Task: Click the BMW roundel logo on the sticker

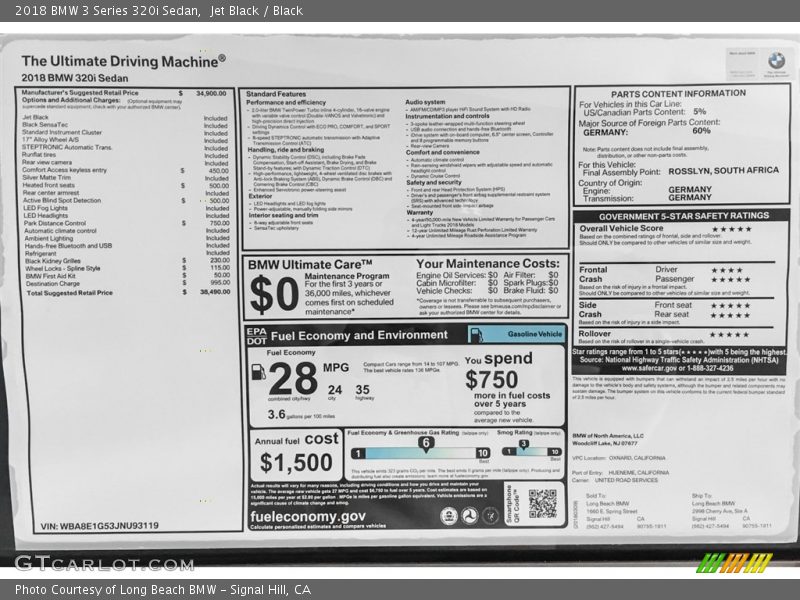Action: tap(776, 61)
